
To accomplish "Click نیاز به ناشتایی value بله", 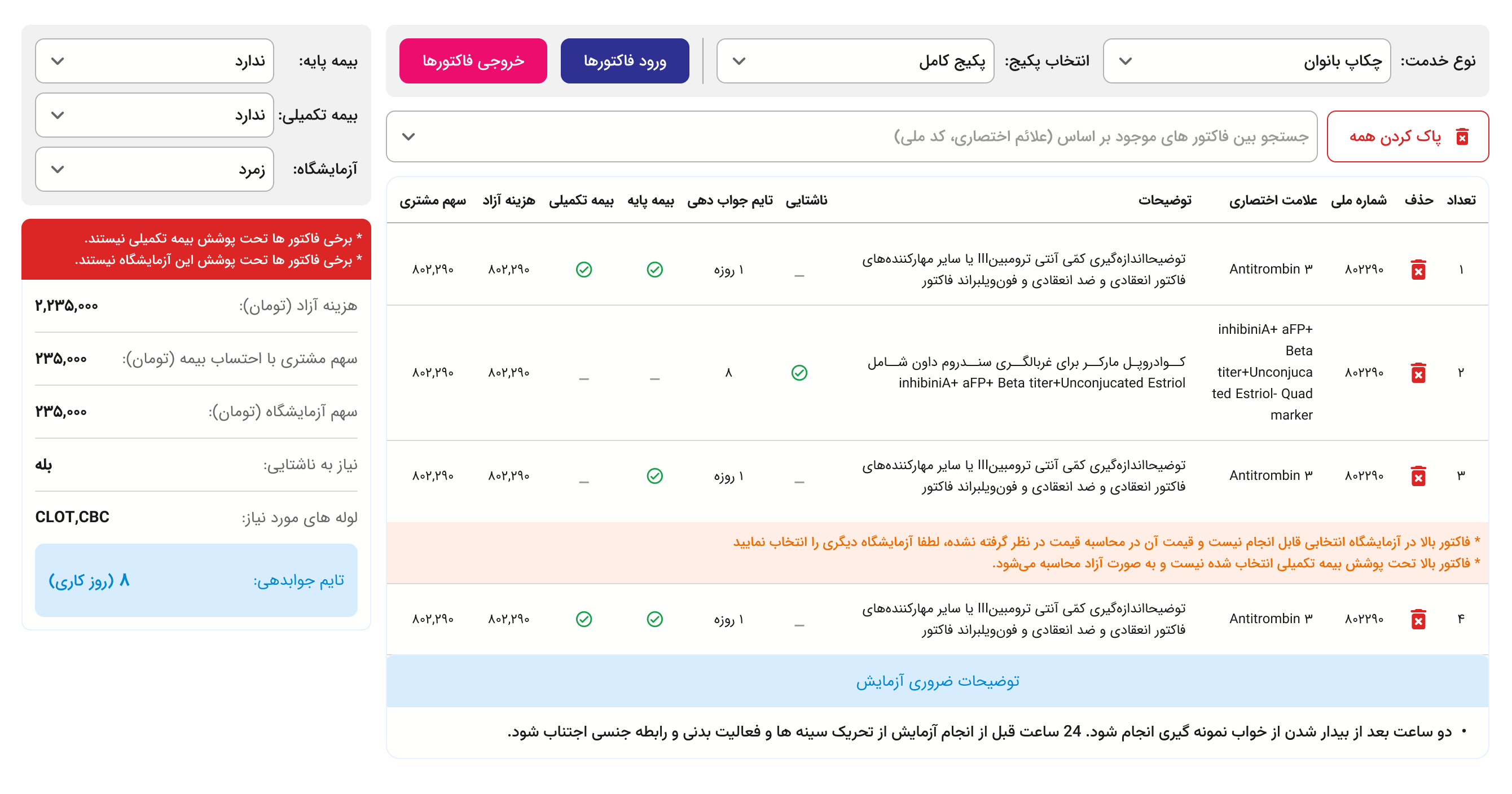I will (x=43, y=465).
